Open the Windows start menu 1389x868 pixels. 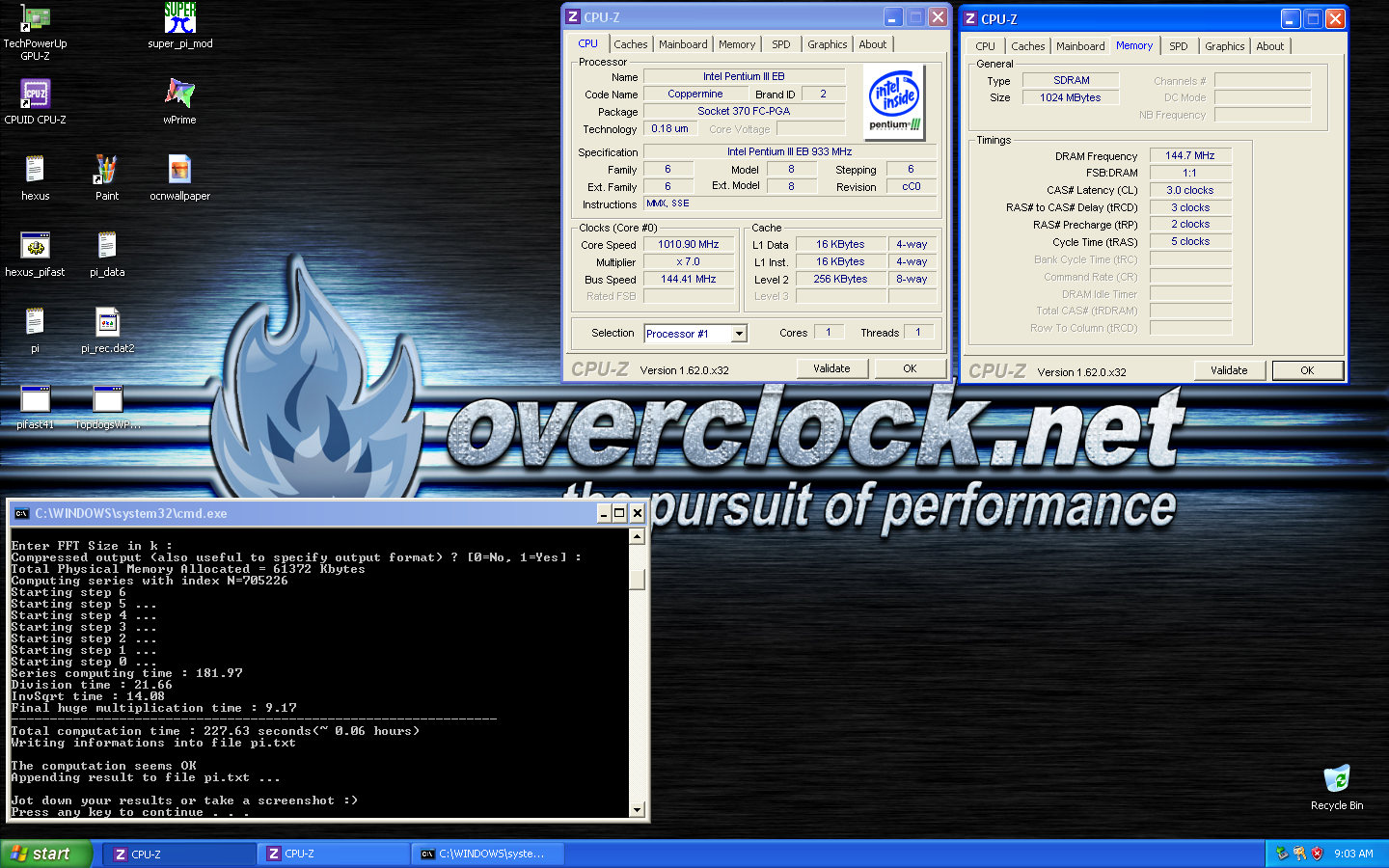(46, 854)
